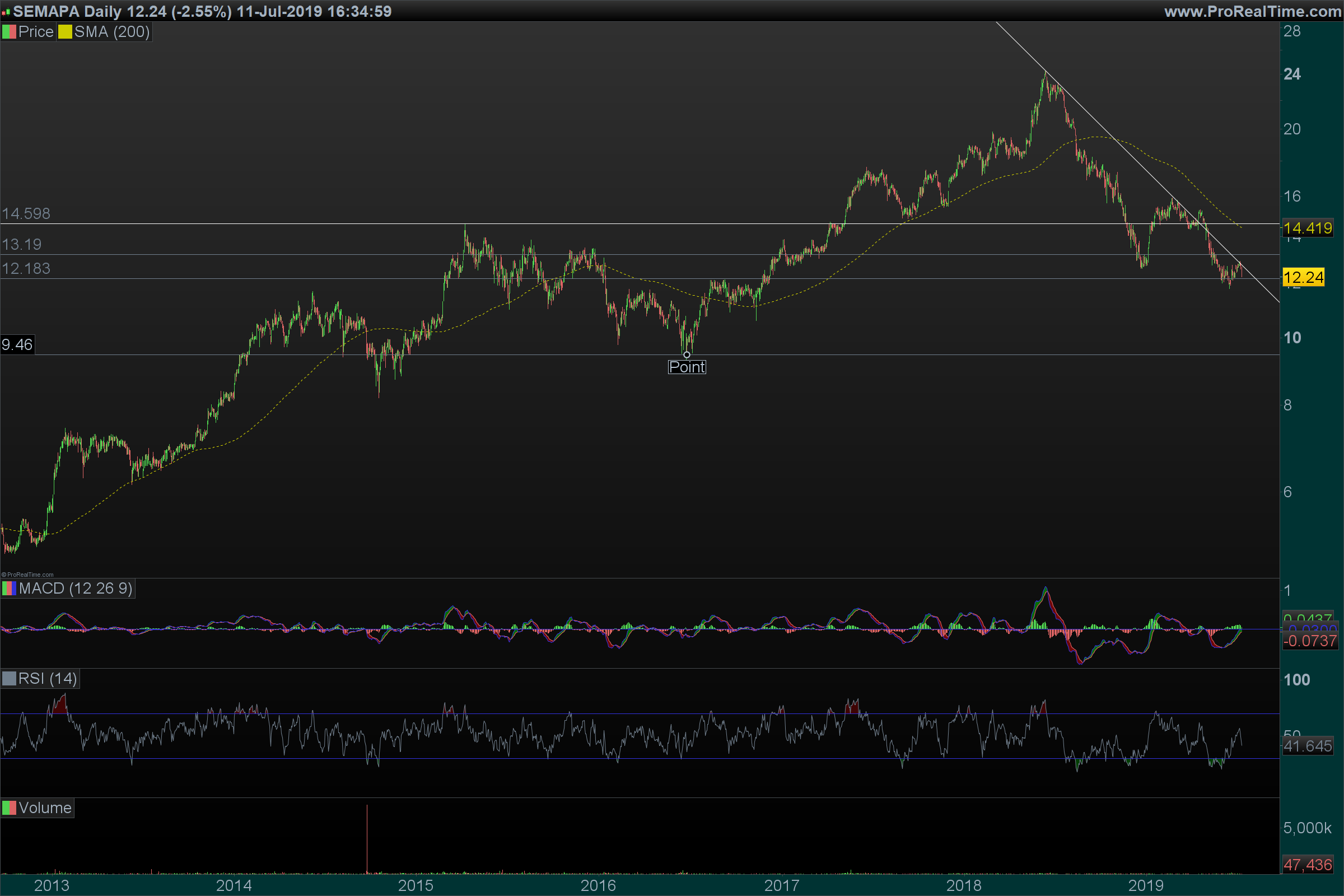Click the gray RSI indicator icon

(x=9, y=679)
